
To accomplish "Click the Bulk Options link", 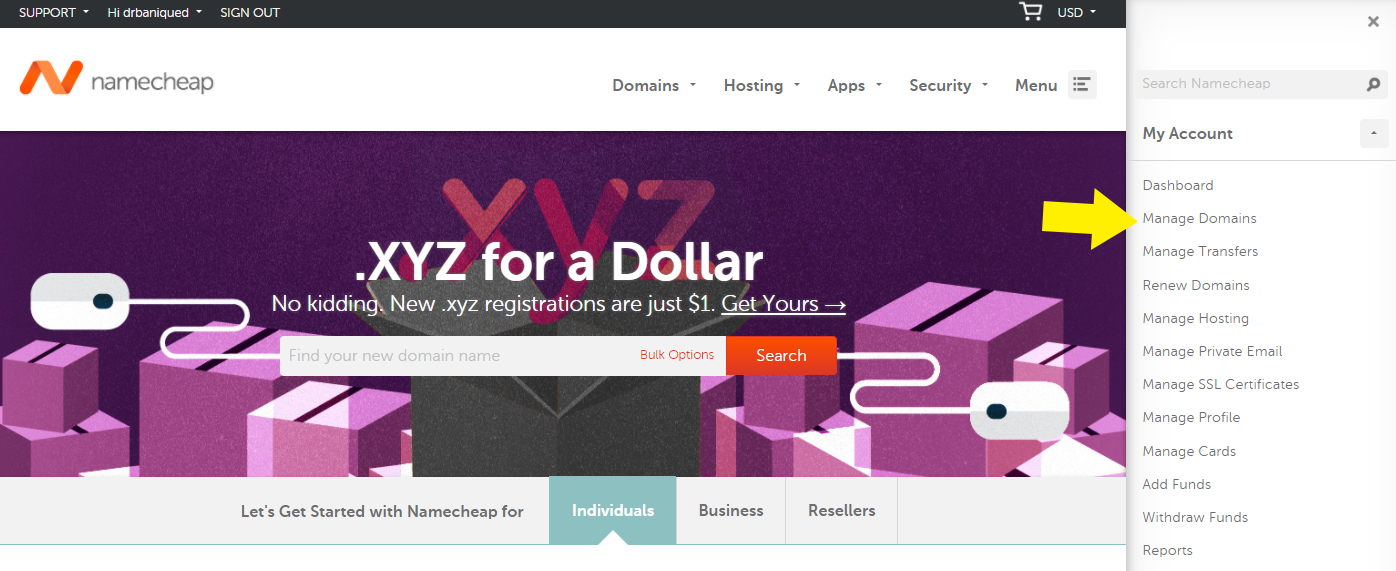I will [x=677, y=355].
